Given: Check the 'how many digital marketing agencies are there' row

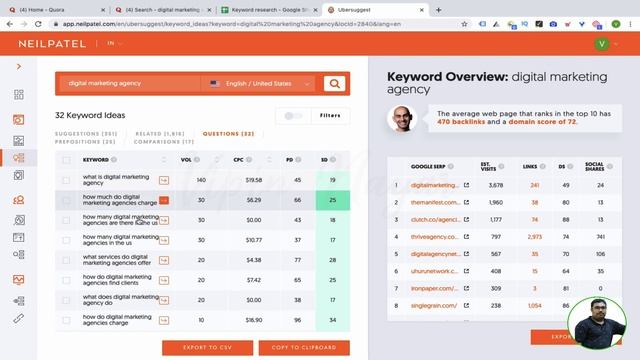Looking at the screenshot, I should [66, 220].
